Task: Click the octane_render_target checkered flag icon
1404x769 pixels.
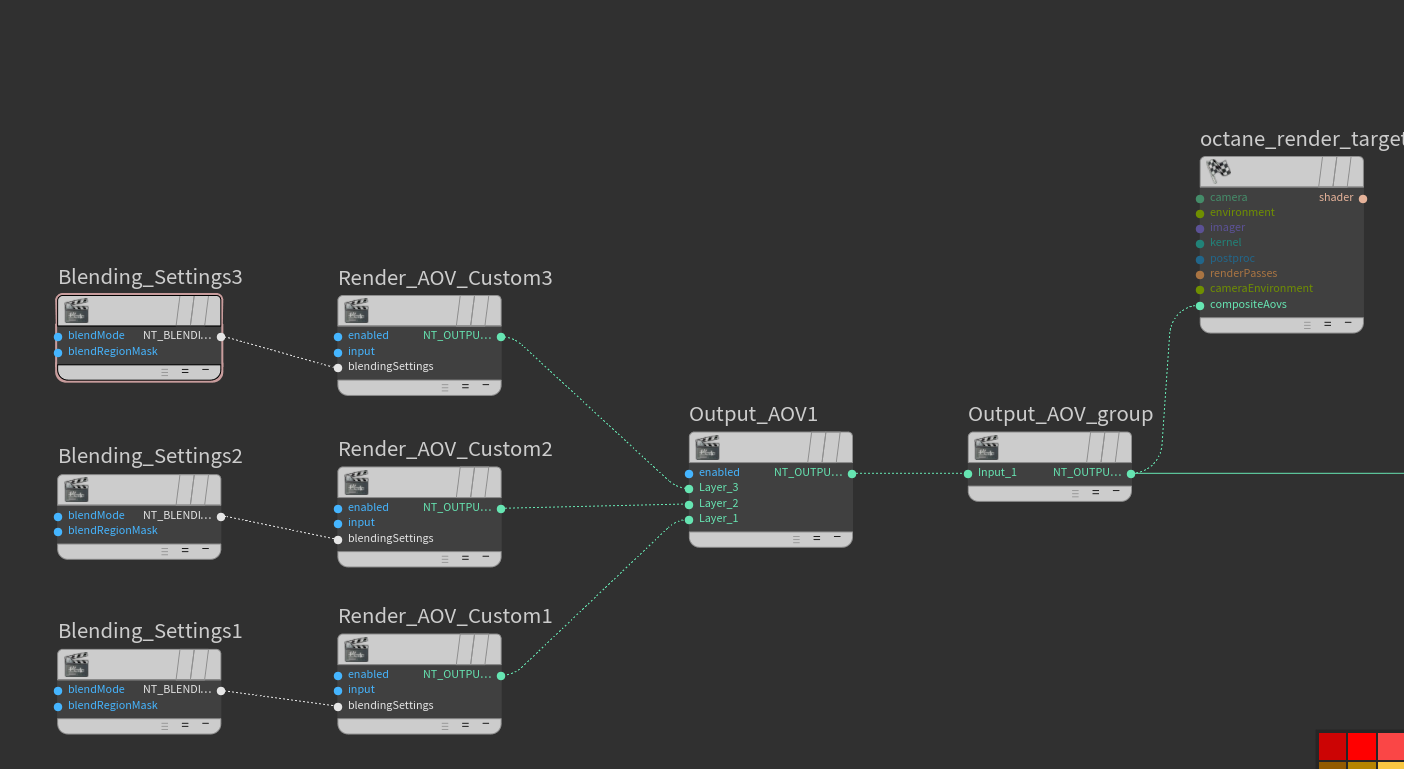Action: click(1218, 171)
